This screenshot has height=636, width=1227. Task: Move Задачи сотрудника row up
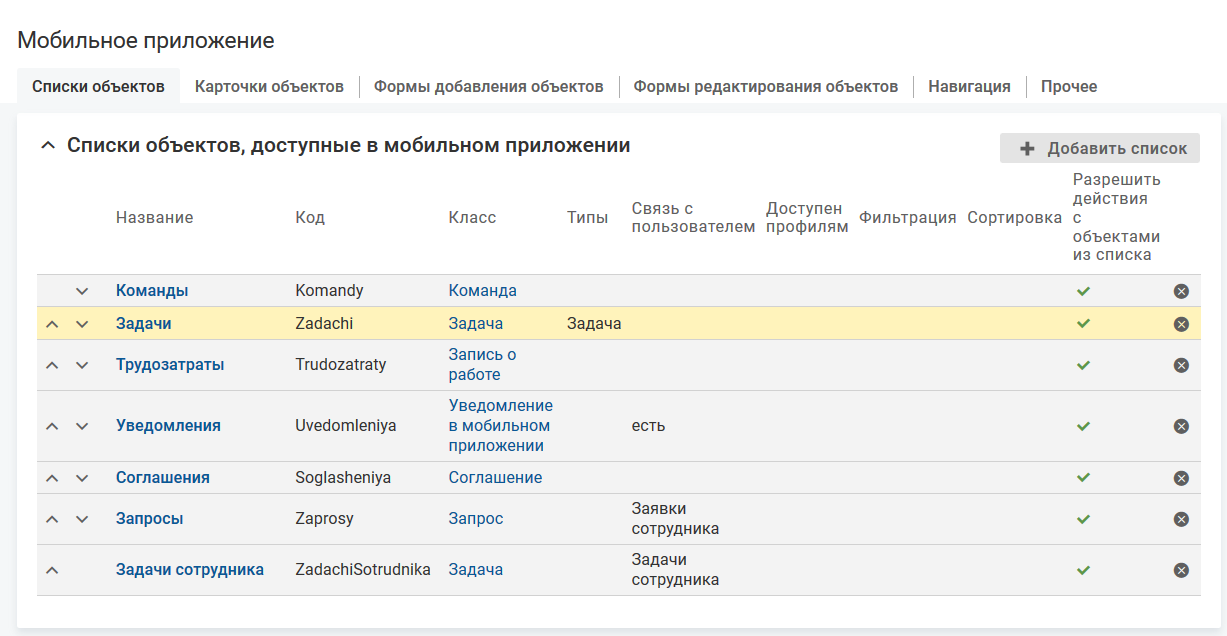click(53, 570)
